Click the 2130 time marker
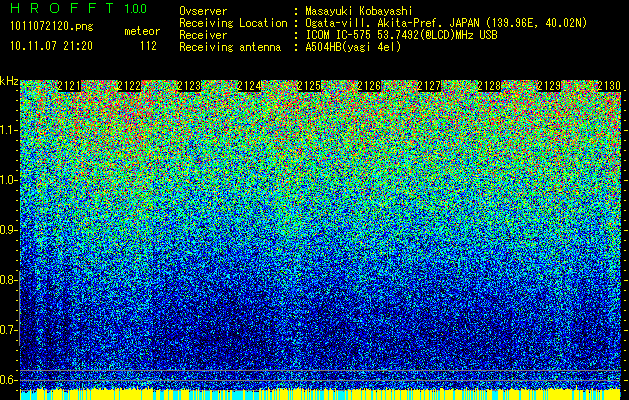Viewport: 629px width, 400px height. point(609,86)
